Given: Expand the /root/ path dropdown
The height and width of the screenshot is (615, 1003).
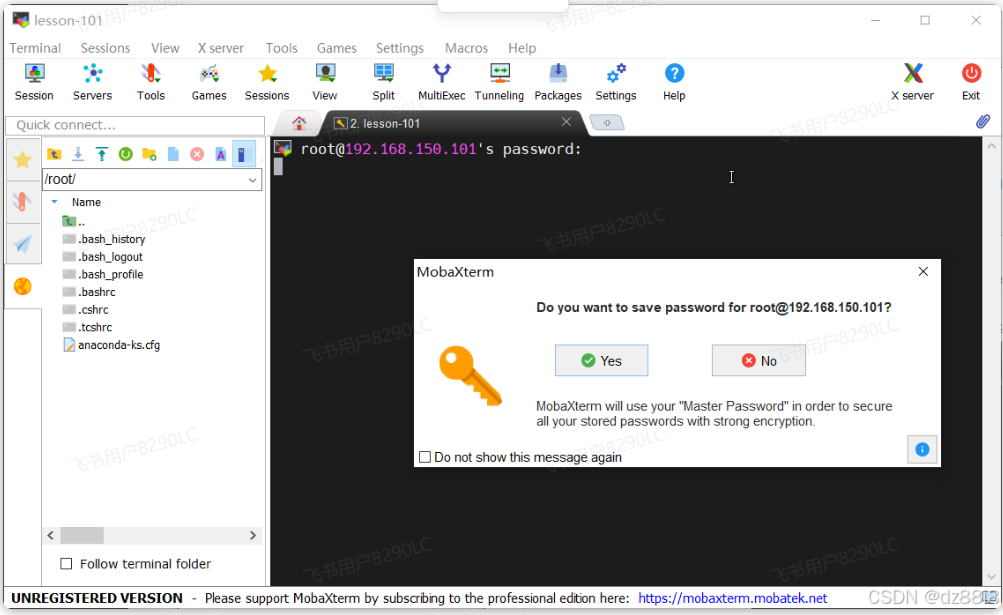Looking at the screenshot, I should (x=253, y=180).
